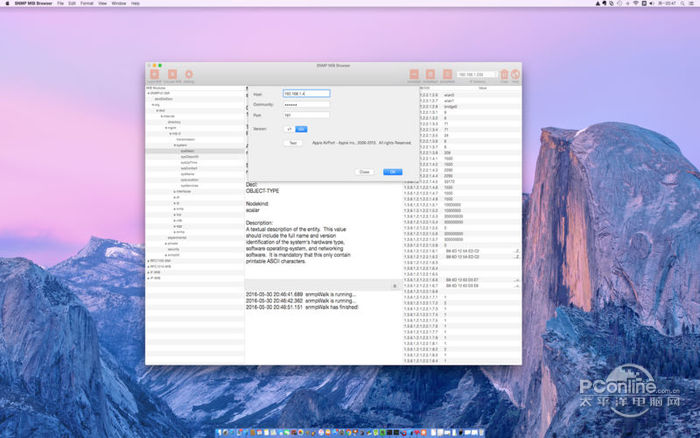Click the Import MIB toolbar icon

[155, 74]
